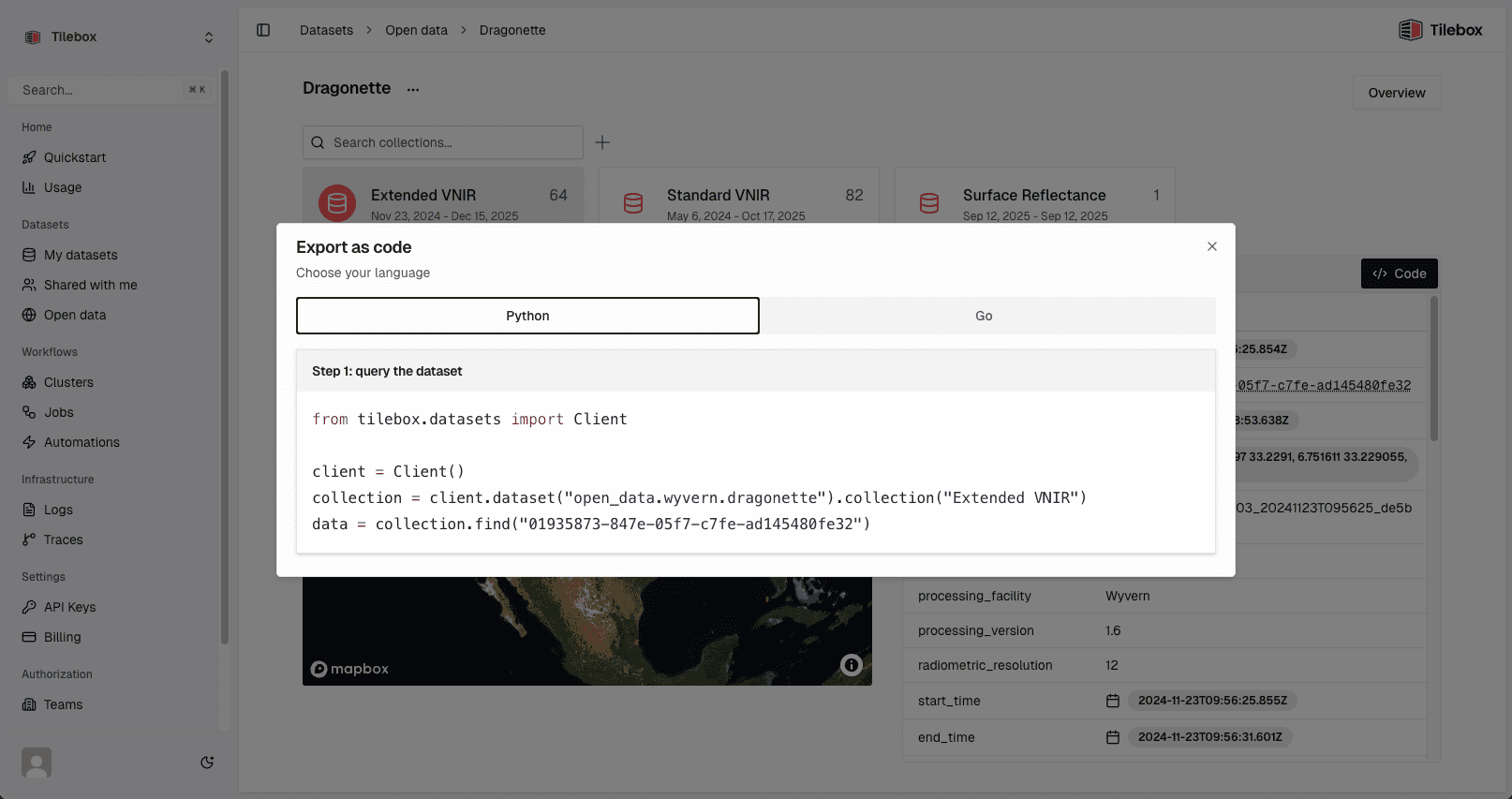Screen dimensions: 1512x799
Task: Open Jobs icon in Workflows
Action: coord(29,412)
